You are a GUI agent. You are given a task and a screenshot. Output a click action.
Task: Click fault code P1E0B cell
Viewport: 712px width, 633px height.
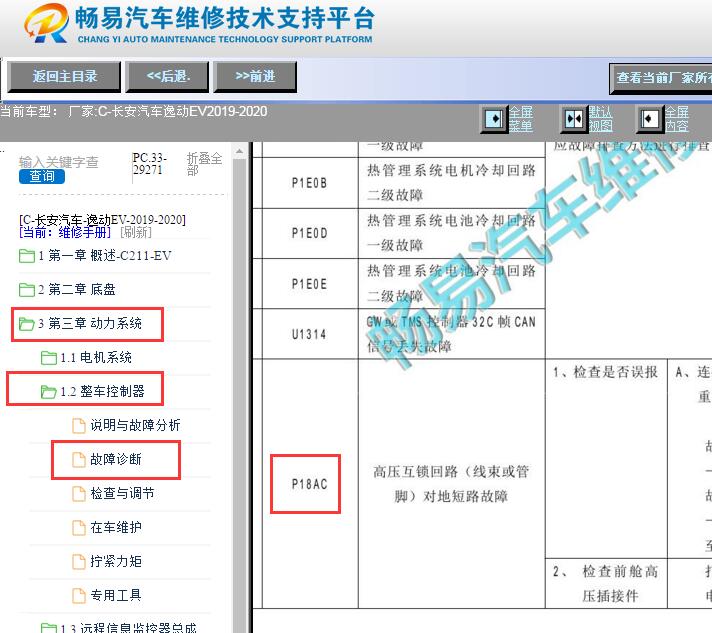point(309,183)
